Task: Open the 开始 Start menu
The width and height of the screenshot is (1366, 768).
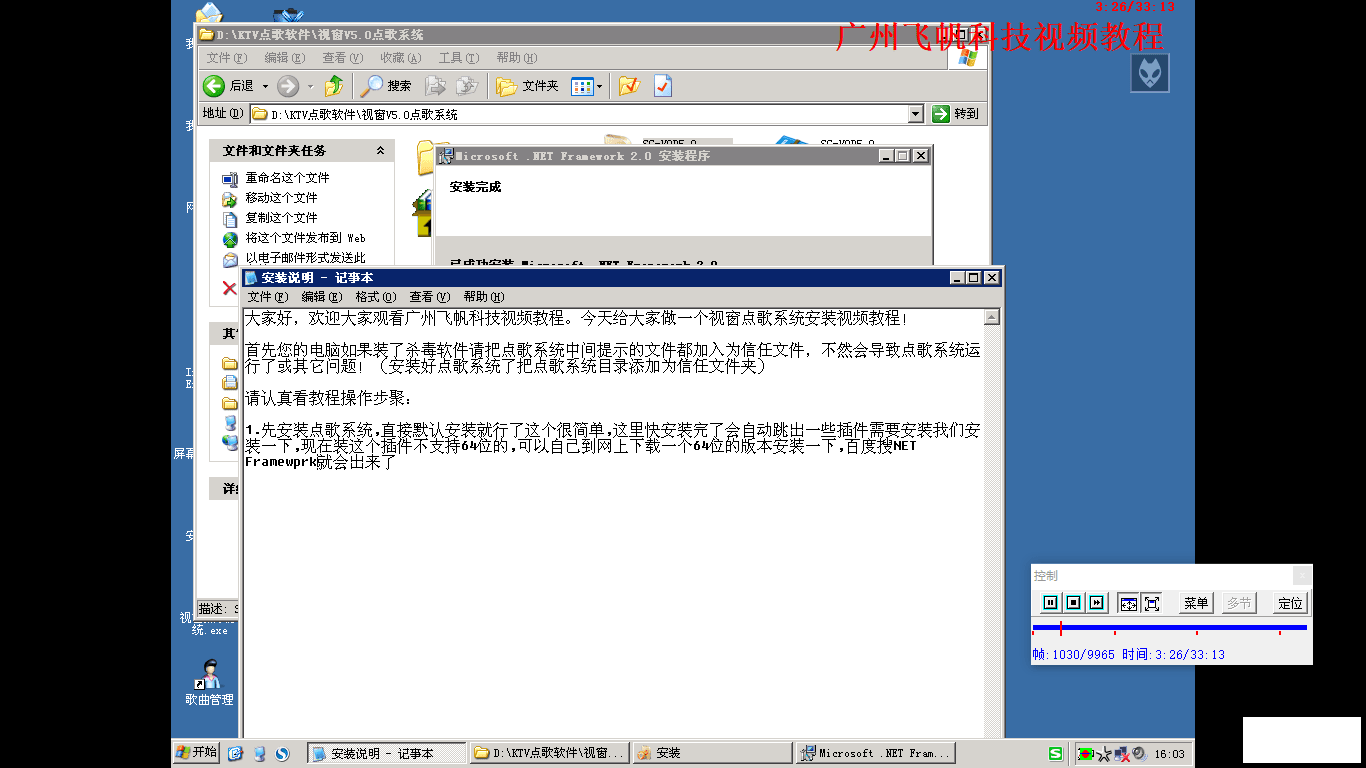Action: click(x=196, y=752)
